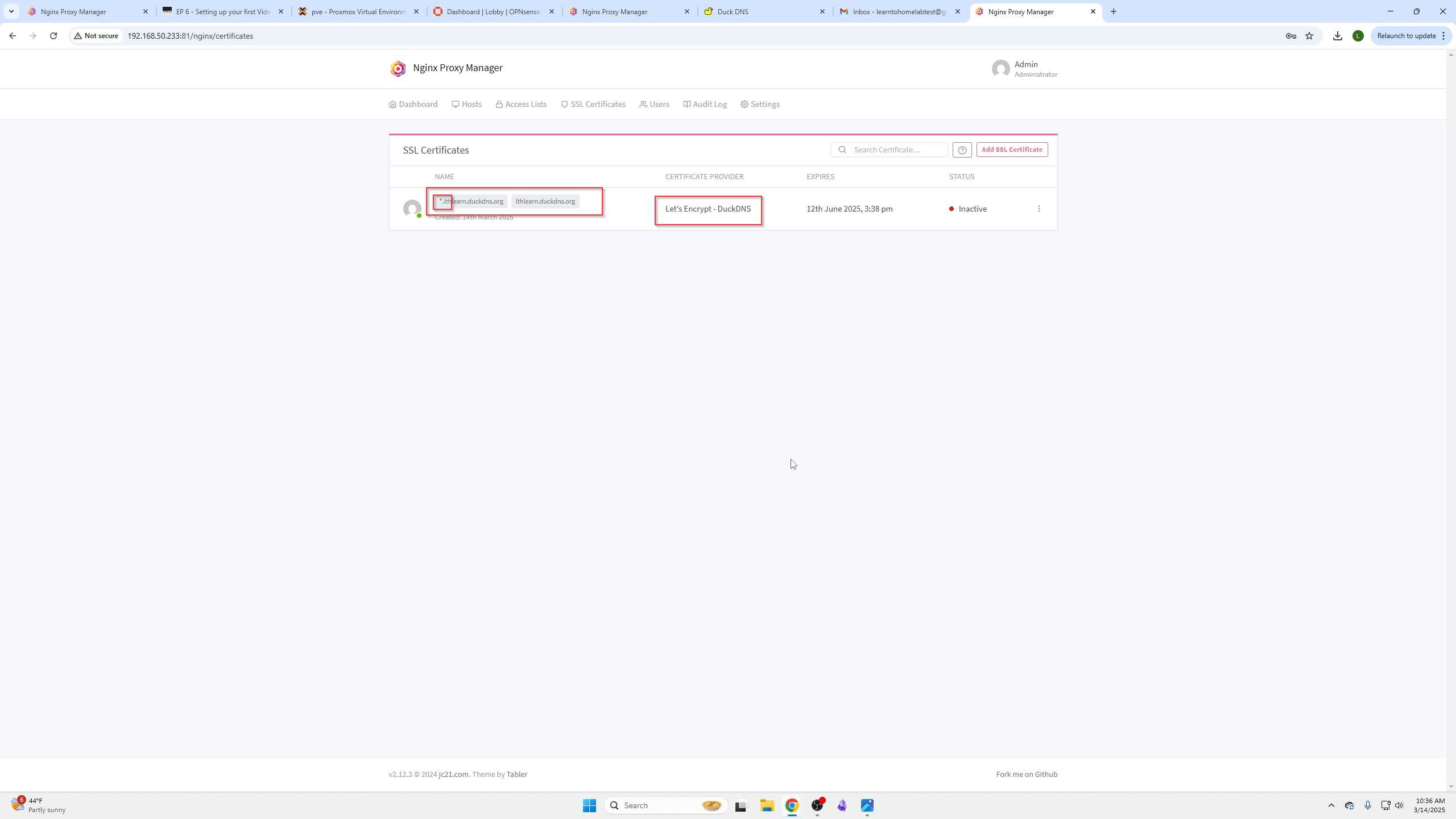This screenshot has height=819, width=1456.
Task: Switch to the OPNsense Dashboard tab
Action: tap(494, 11)
